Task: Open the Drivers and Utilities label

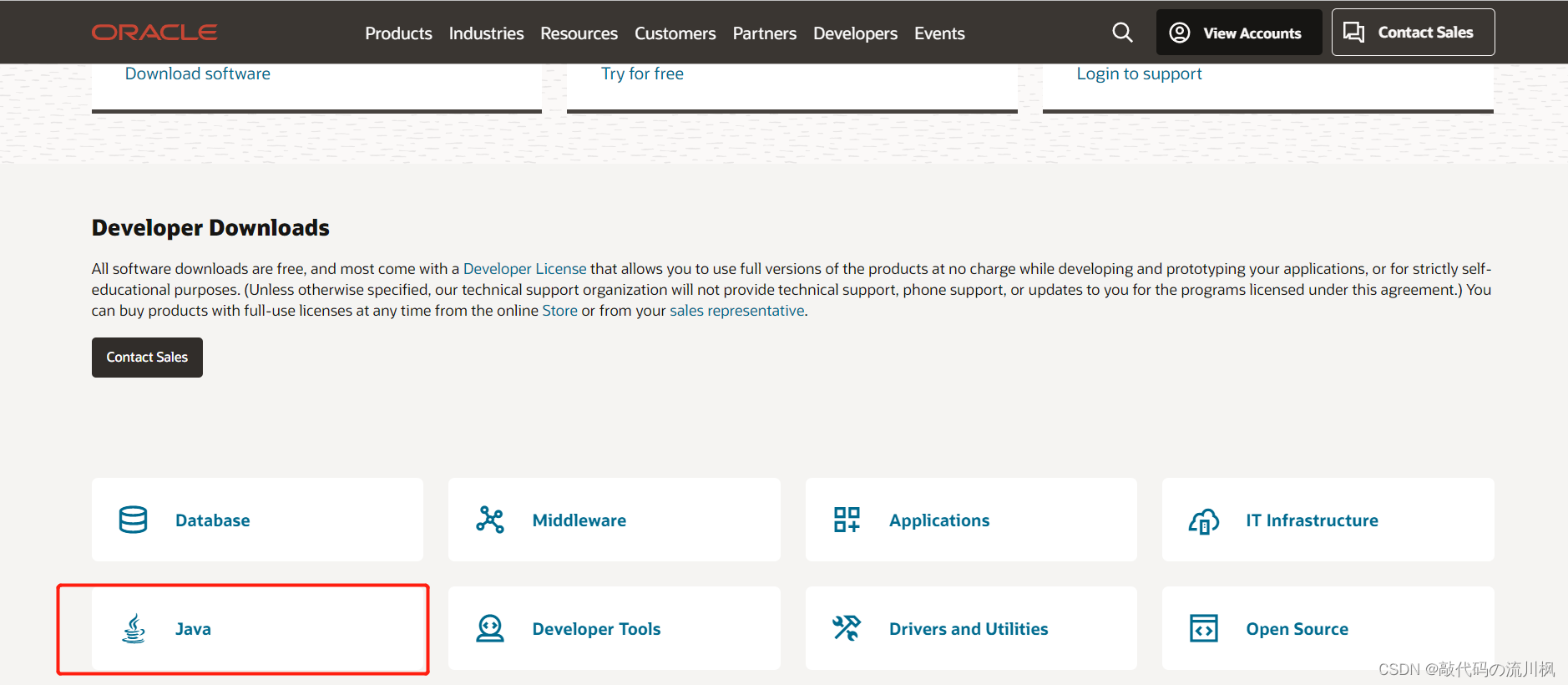Action: [x=969, y=629]
